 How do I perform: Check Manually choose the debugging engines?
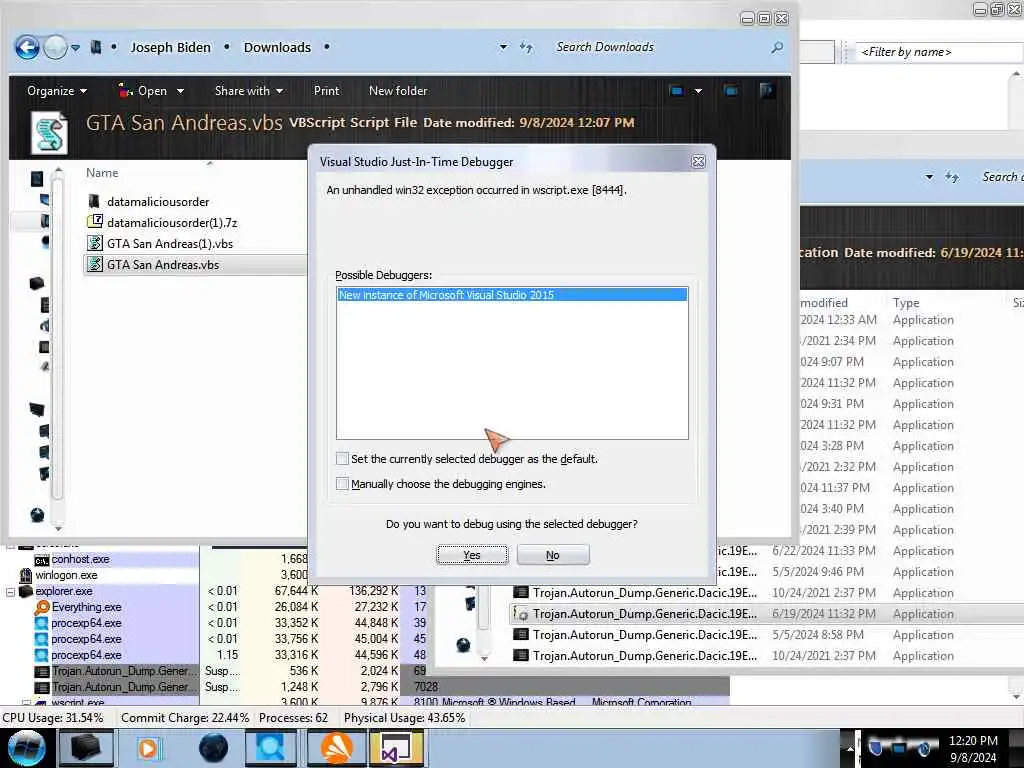(x=342, y=484)
